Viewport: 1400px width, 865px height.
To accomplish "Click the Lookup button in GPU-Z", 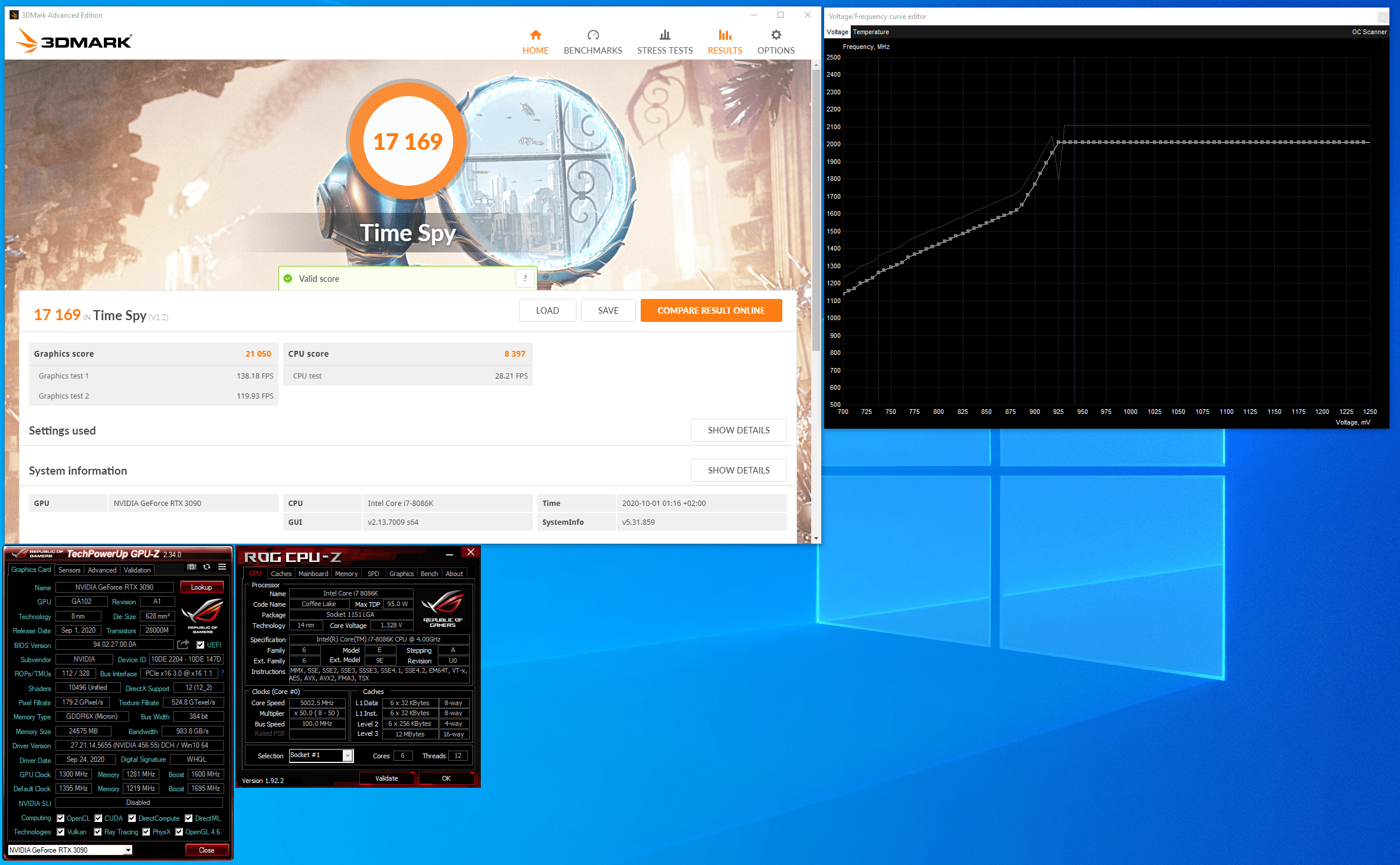I will (201, 587).
